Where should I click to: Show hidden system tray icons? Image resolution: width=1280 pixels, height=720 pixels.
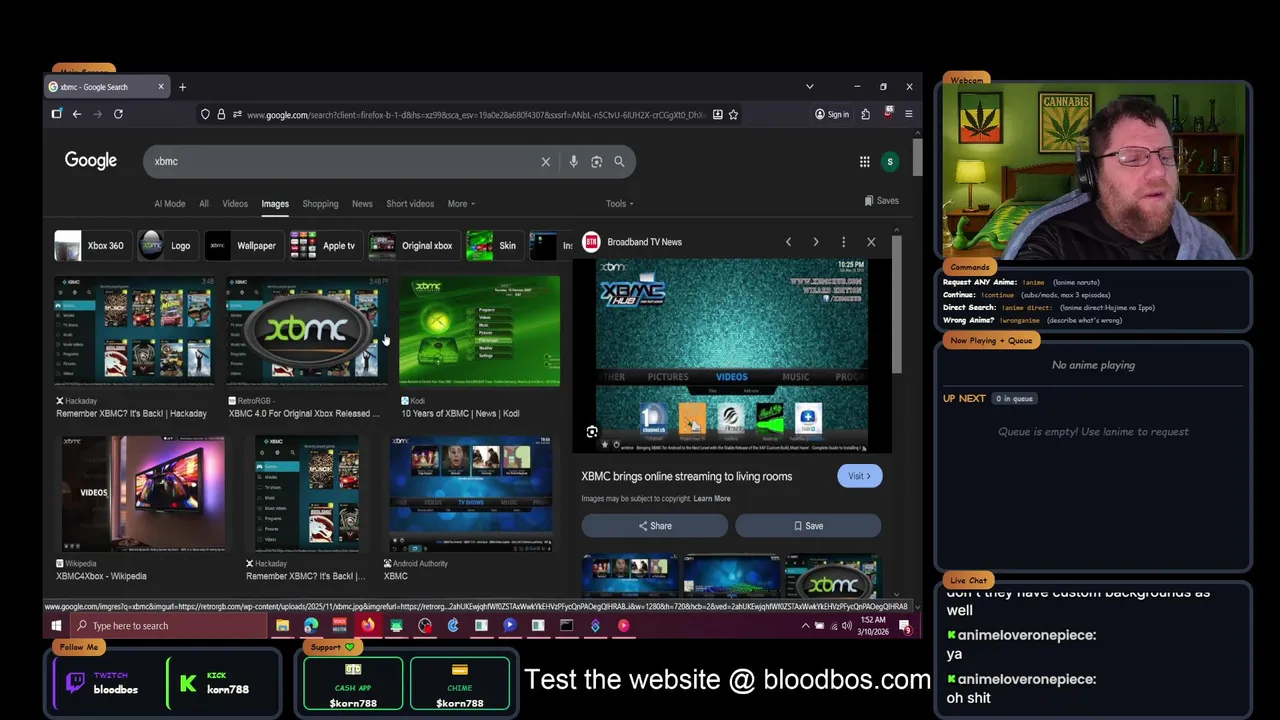coord(805,626)
